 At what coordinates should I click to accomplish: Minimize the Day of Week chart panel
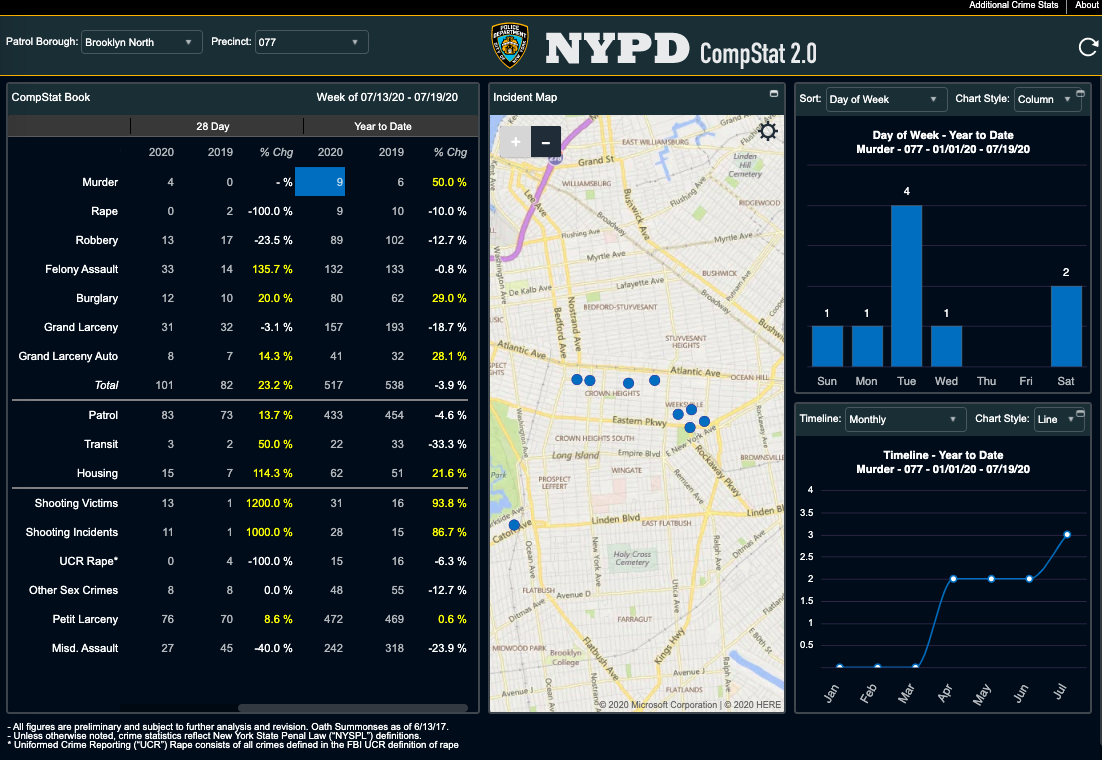pos(1080,94)
